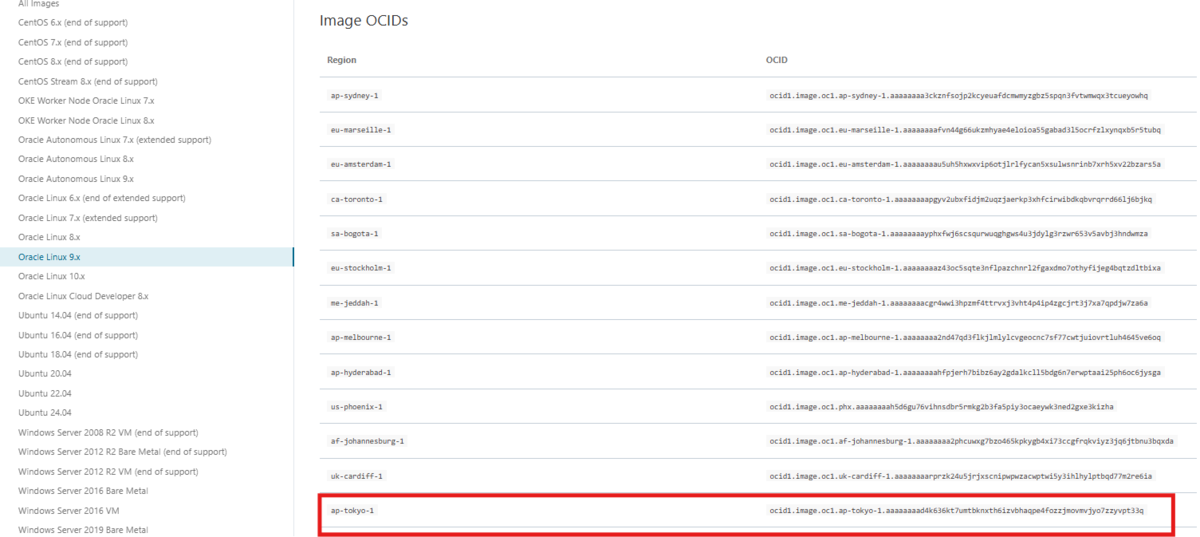Click the ca-toronto-1 image OCID value
The height and width of the screenshot is (537, 1200).
(x=960, y=199)
